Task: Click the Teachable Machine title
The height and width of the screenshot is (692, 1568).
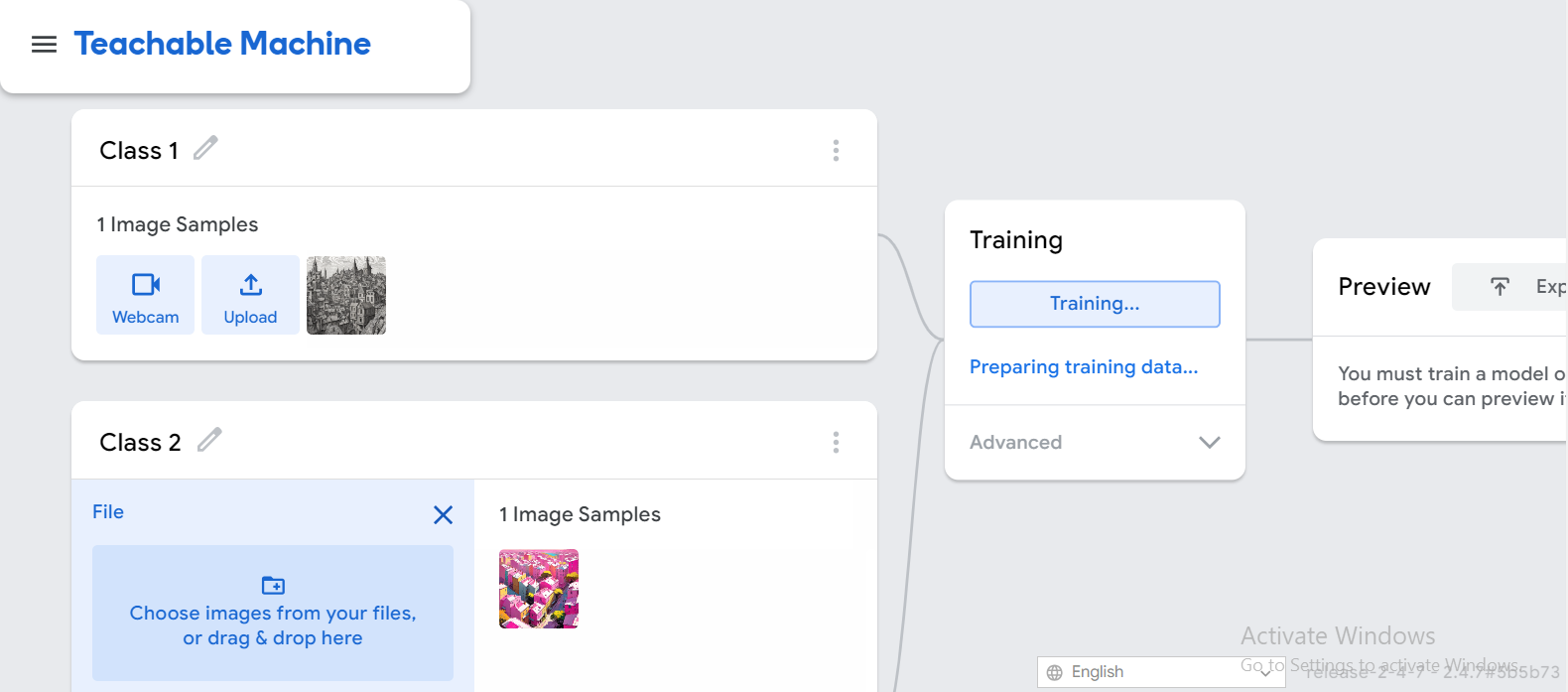Action: (222, 44)
